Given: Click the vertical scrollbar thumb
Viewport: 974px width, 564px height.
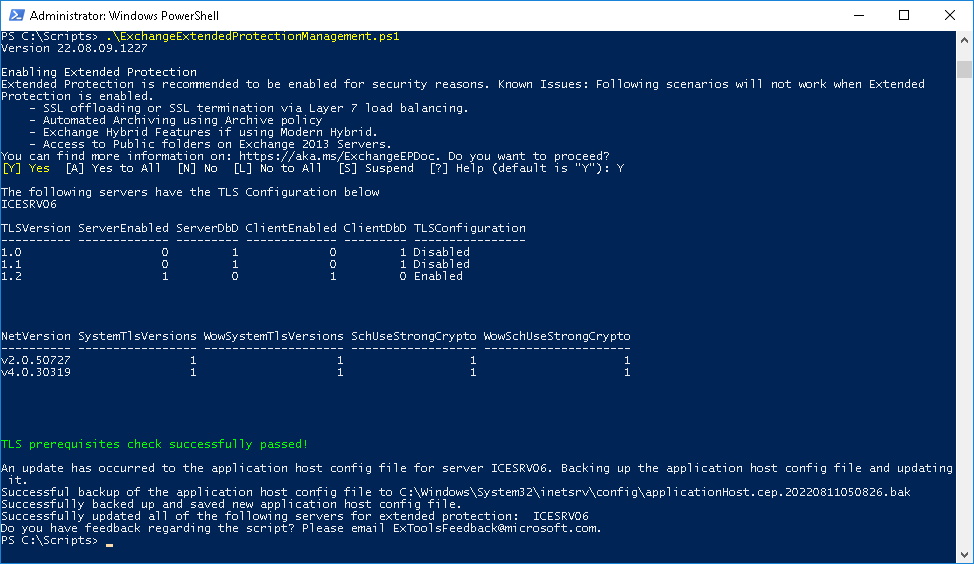Looking at the screenshot, I should tap(965, 68).
